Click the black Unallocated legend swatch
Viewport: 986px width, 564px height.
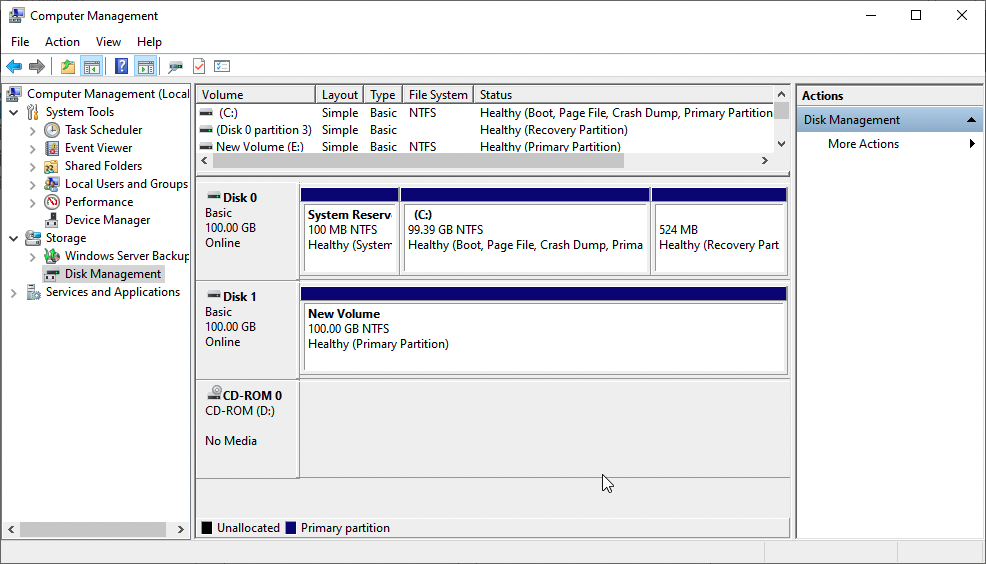click(x=206, y=528)
